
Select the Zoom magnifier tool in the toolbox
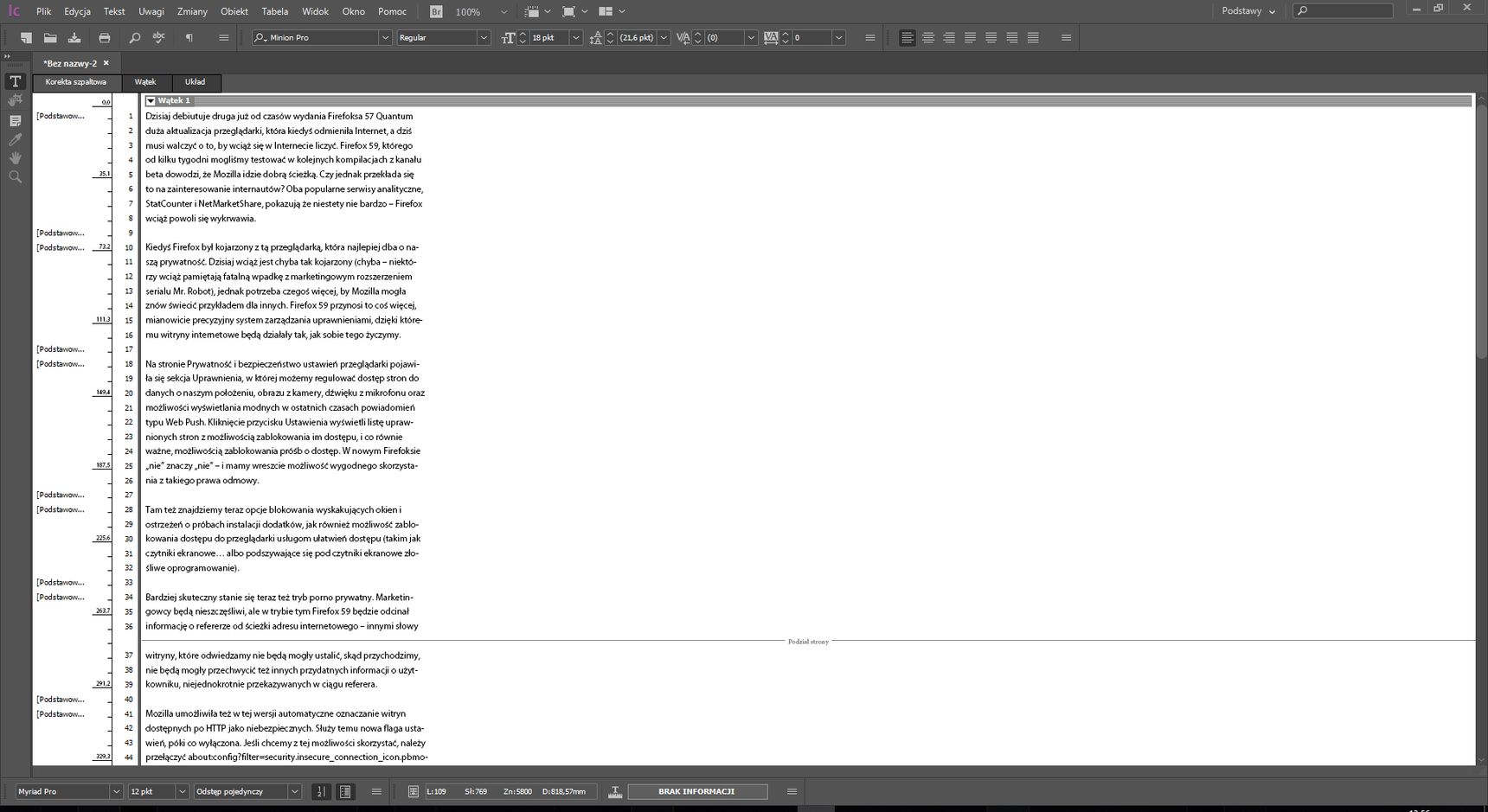15,176
